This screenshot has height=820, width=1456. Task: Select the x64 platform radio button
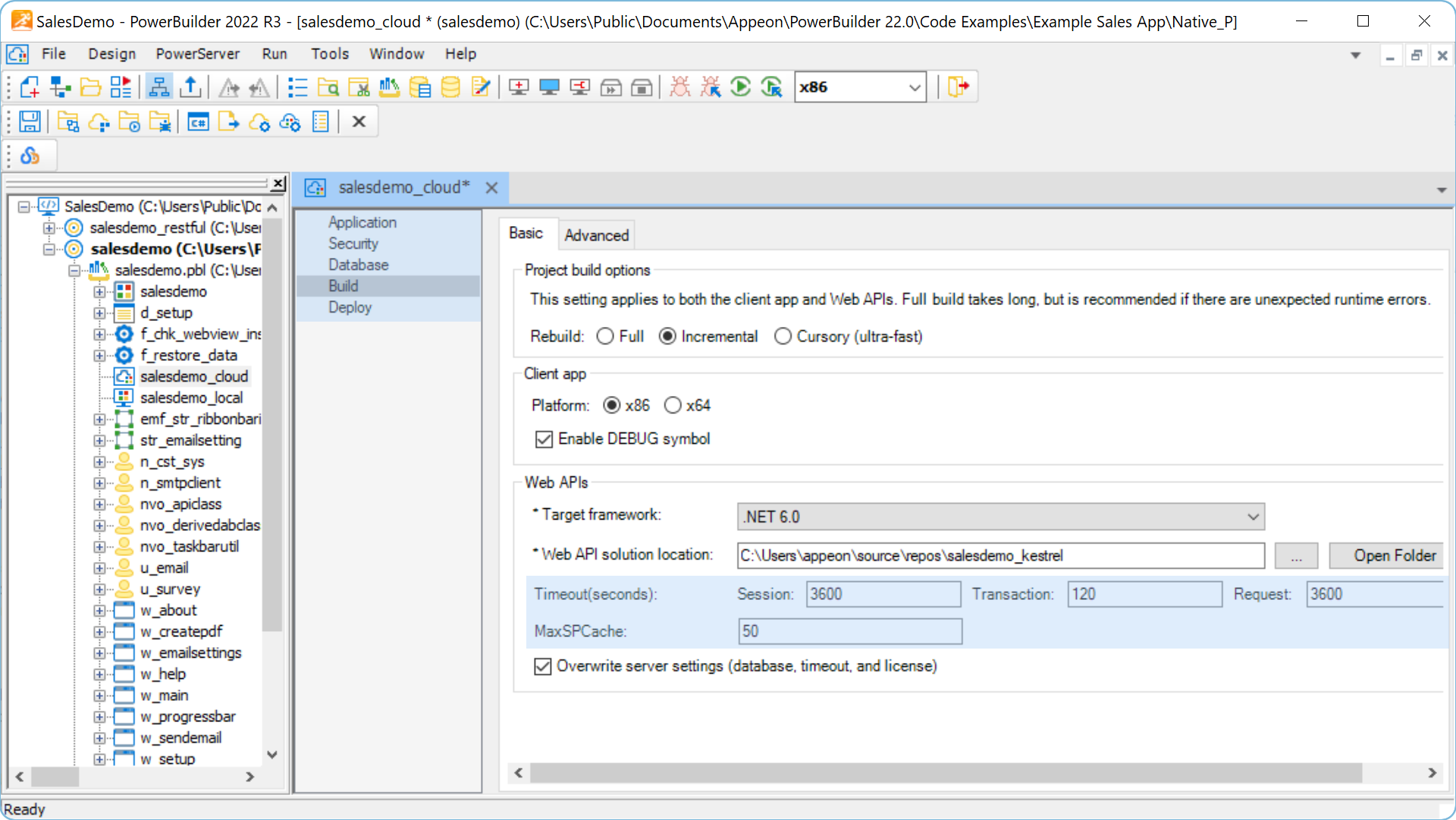[x=673, y=405]
